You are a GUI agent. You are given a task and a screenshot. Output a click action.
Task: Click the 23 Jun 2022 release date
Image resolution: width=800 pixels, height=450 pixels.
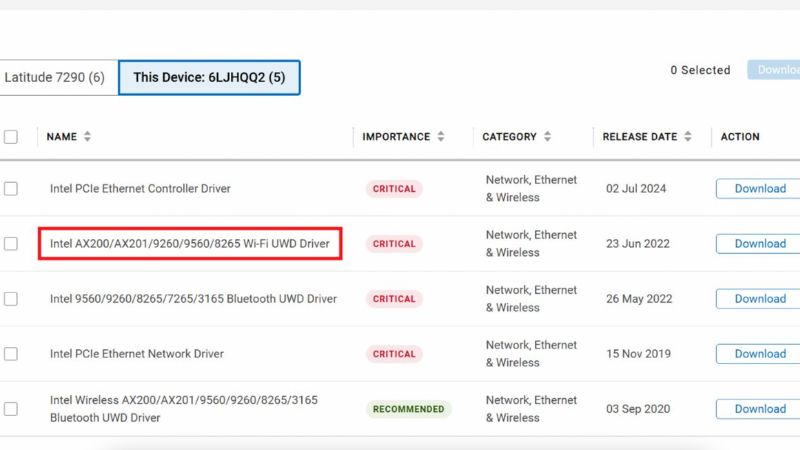pos(638,244)
